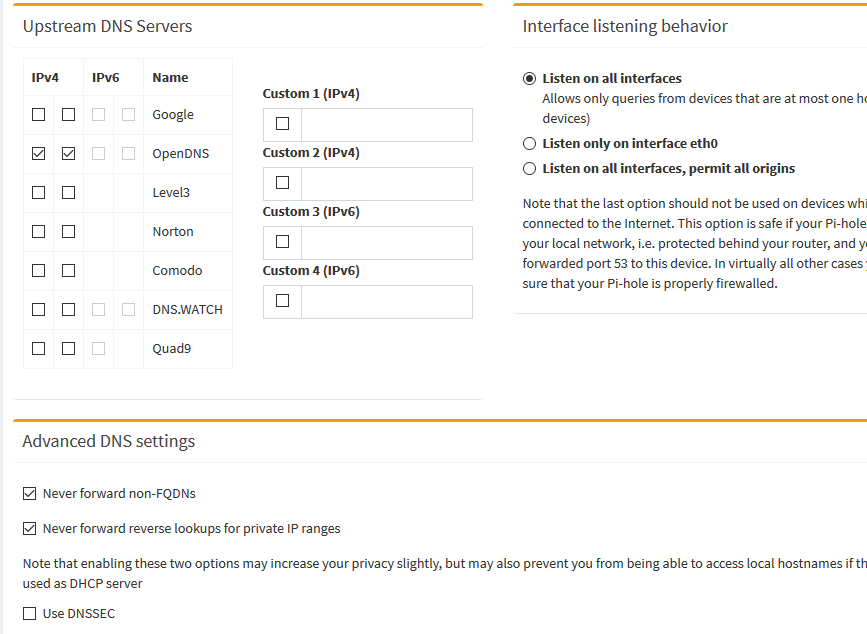Choose 'Listen only on interface eth0'

coord(529,144)
